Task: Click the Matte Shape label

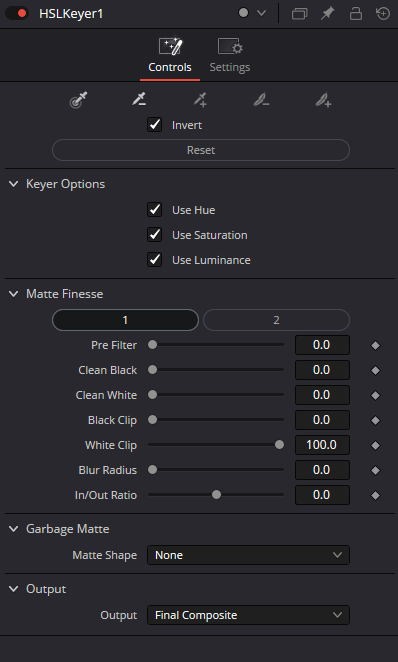Action: pyautogui.click(x=105, y=555)
